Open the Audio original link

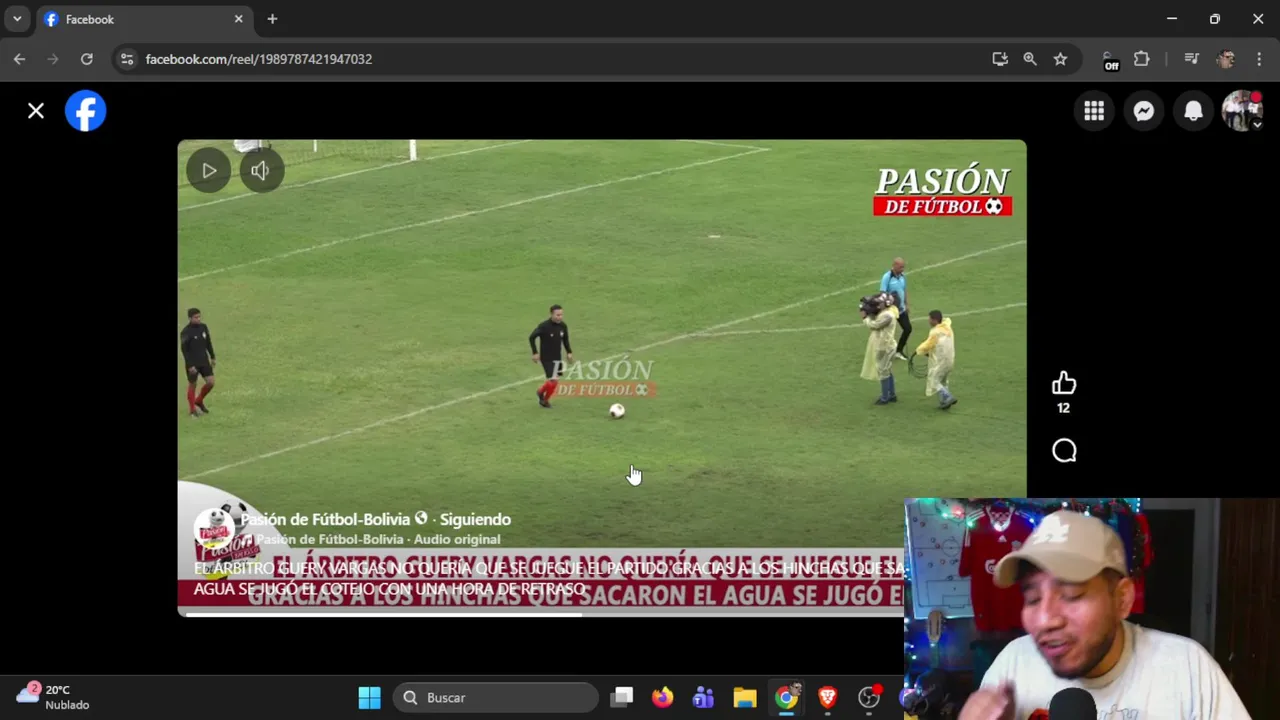[457, 539]
